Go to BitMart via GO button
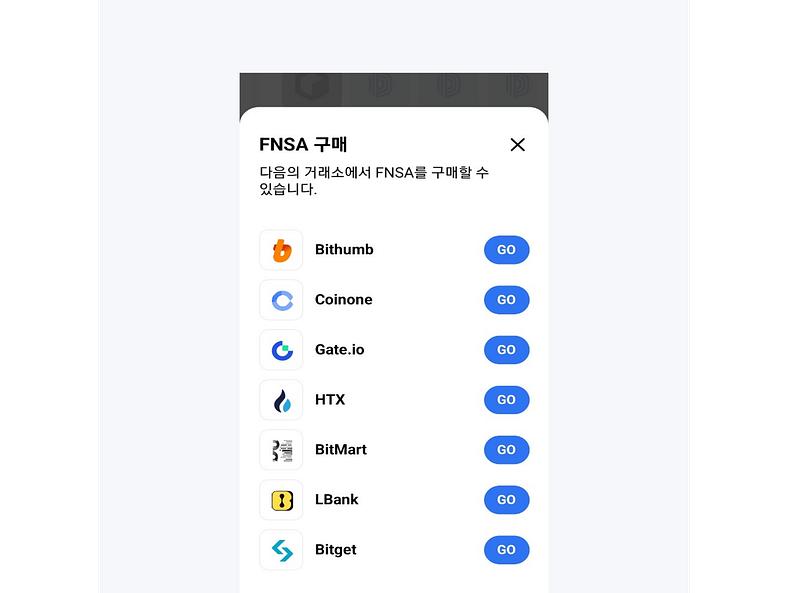 point(506,450)
